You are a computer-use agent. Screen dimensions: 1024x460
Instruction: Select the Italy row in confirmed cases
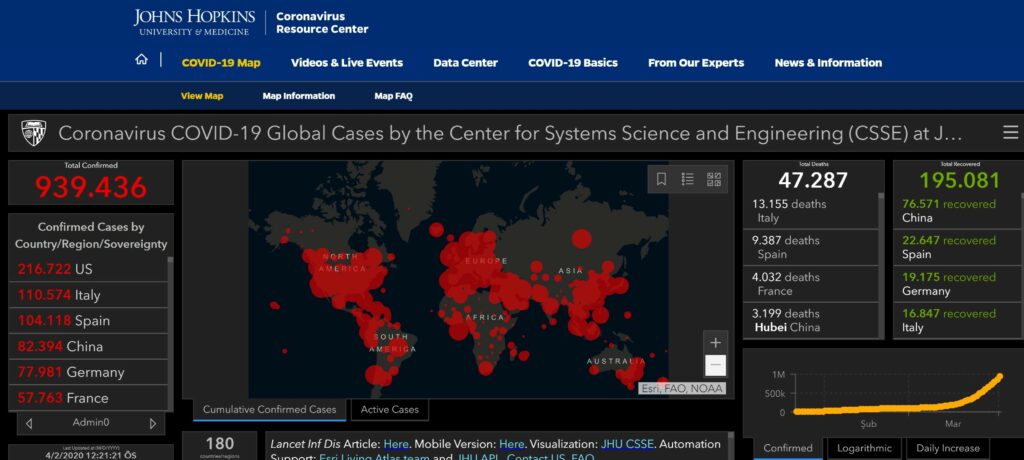click(x=88, y=295)
